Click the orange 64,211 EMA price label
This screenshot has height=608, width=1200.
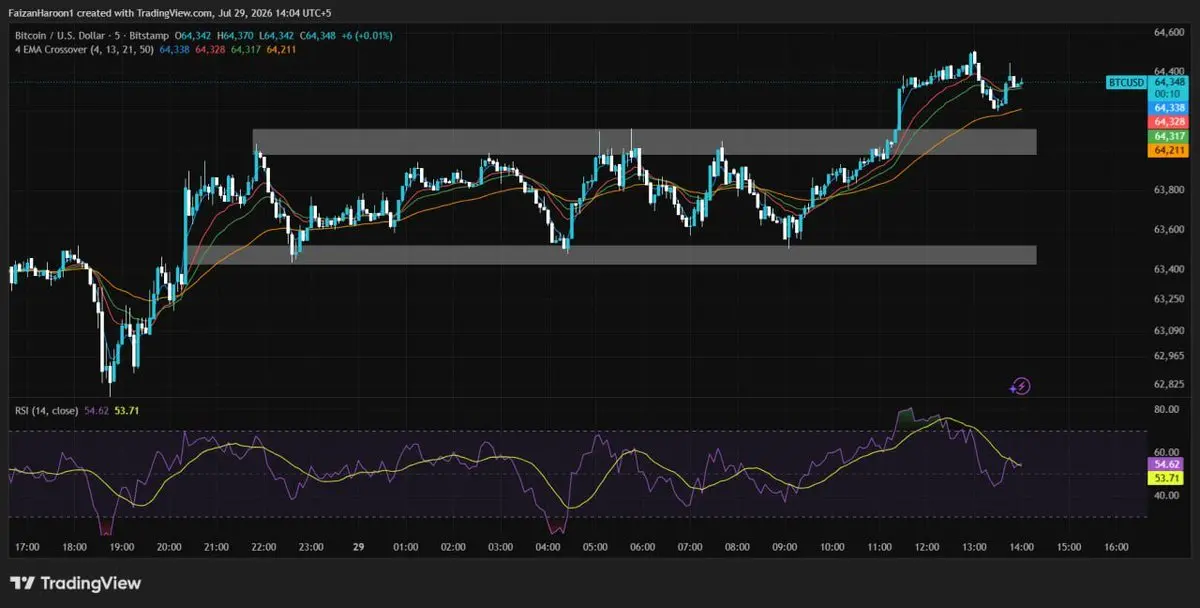[x=1169, y=150]
